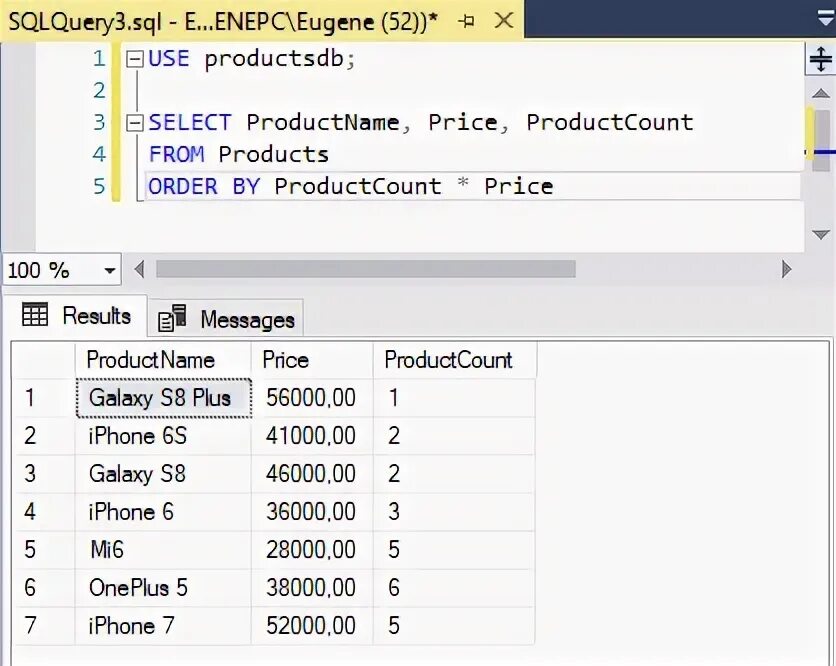Click the horizontal scrollbar thumb
This screenshot has width=836, height=666.
coord(366,269)
